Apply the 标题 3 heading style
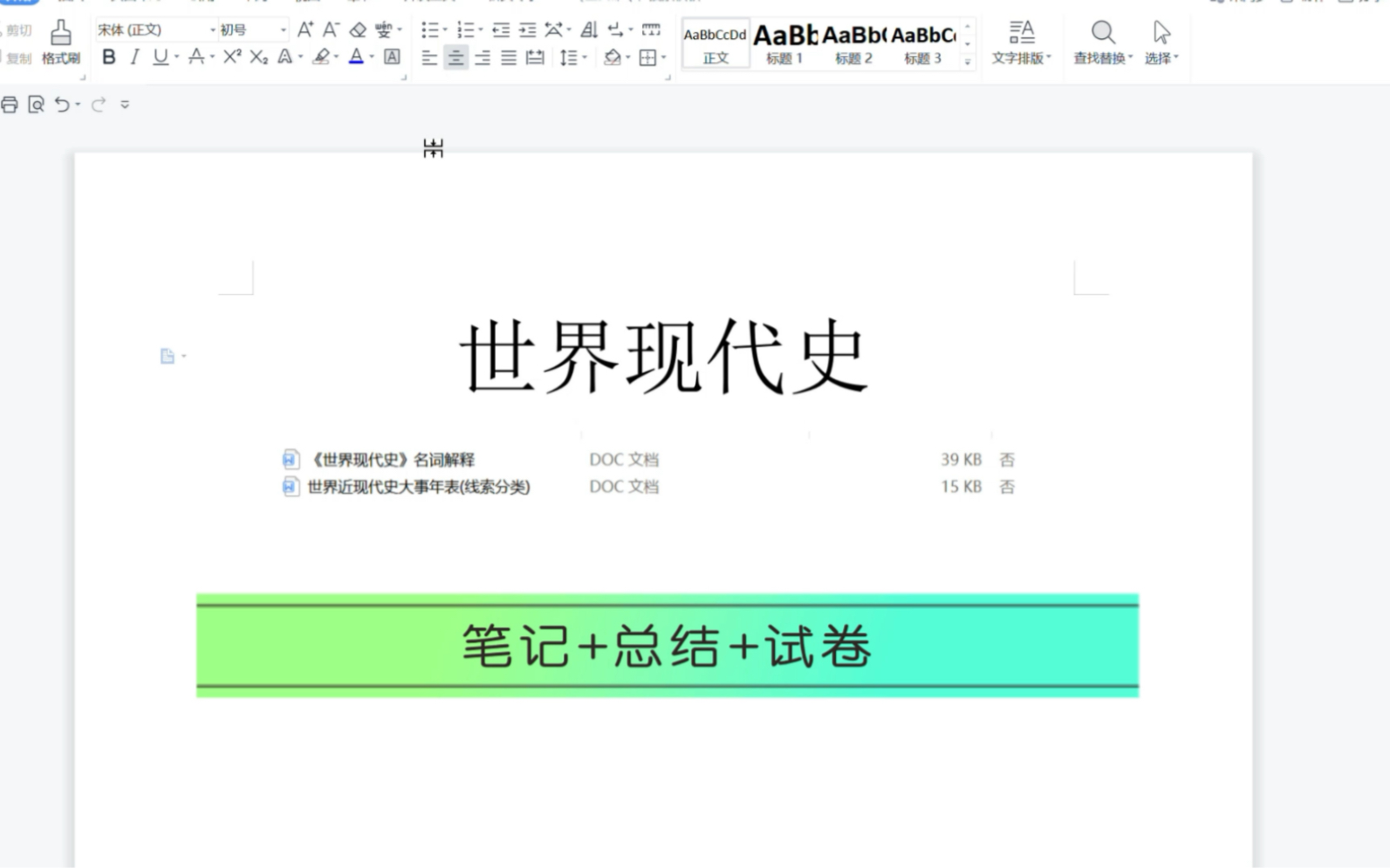The height and width of the screenshot is (868, 1390). 923,43
